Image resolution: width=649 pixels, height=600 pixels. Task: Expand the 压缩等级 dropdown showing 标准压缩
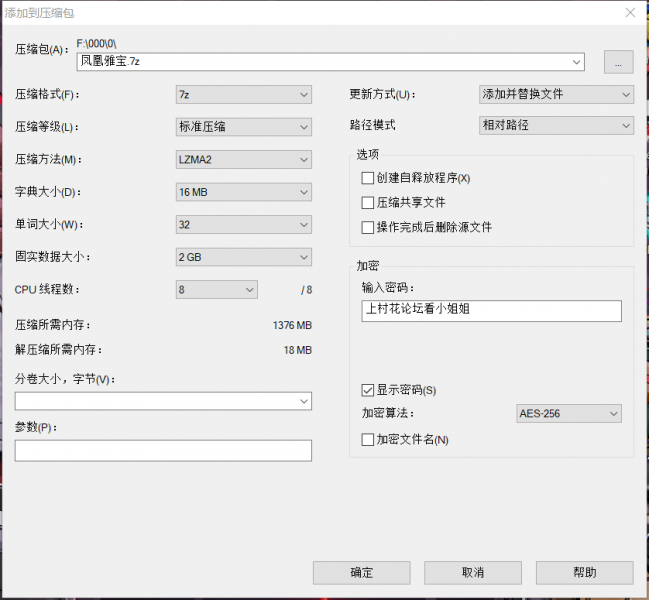244,127
